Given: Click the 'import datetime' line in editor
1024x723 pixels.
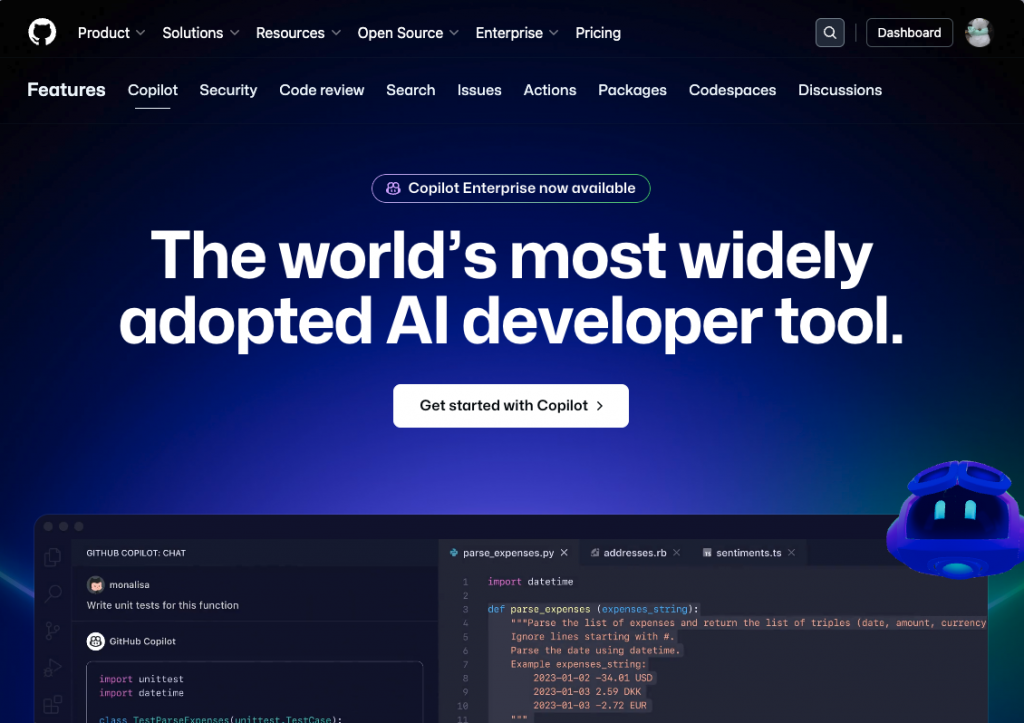Looking at the screenshot, I should click(530, 581).
